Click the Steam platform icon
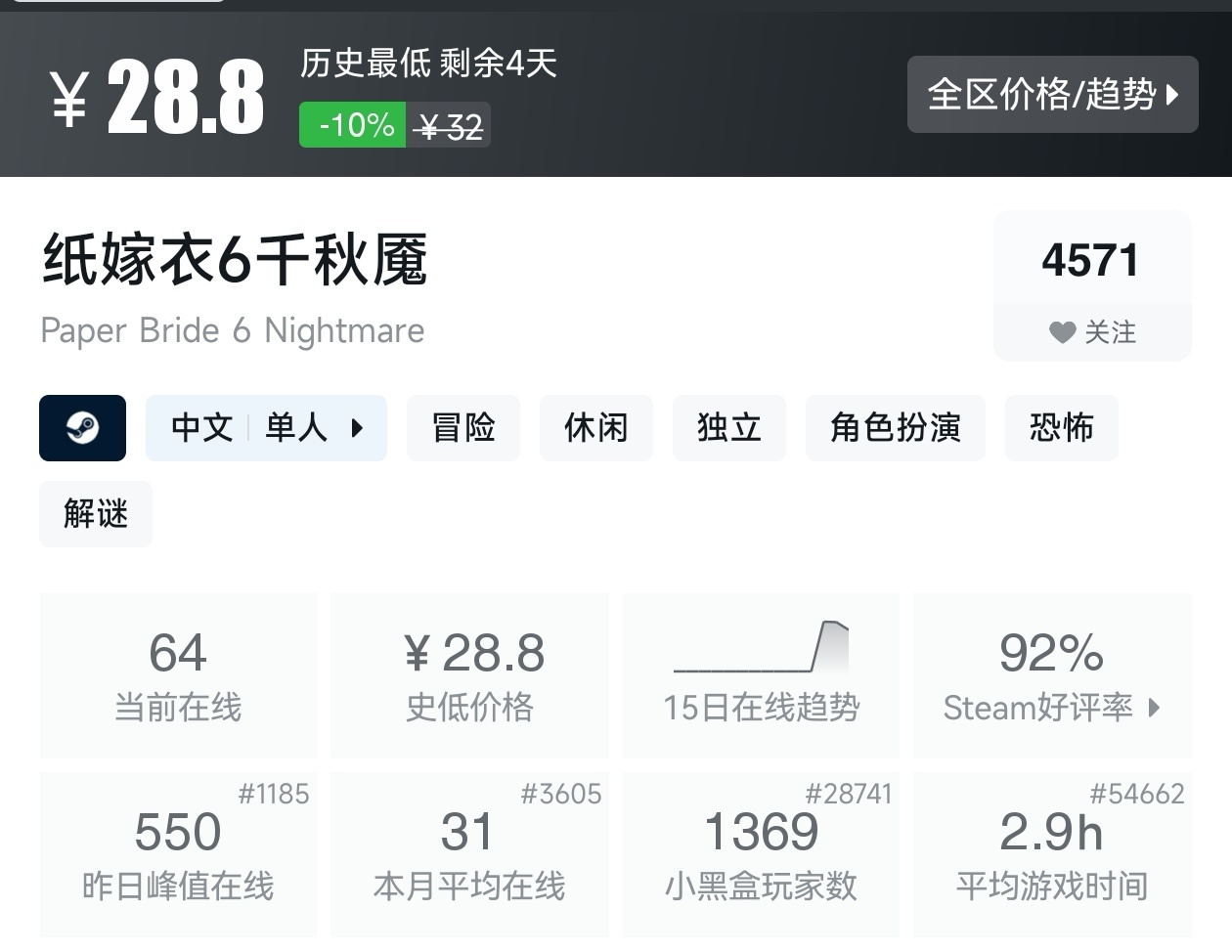The height and width of the screenshot is (952, 1232). pos(82,428)
